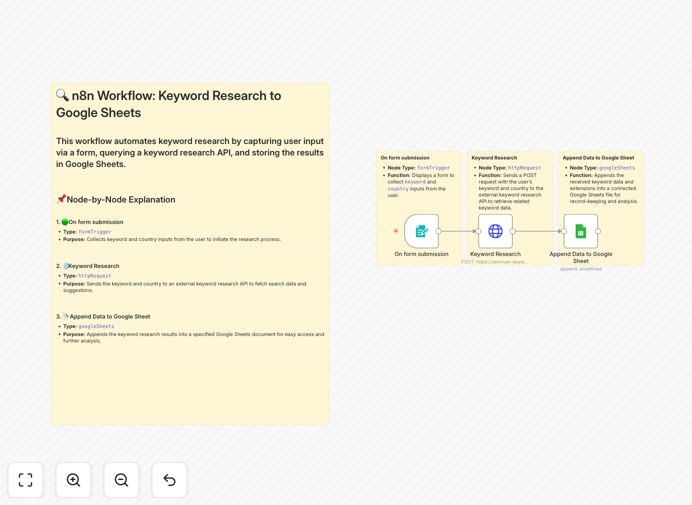Screen dimensions: 692x505
Task: Click the '3. Append Data to Google Sheet' list heading
Action: [103, 317]
